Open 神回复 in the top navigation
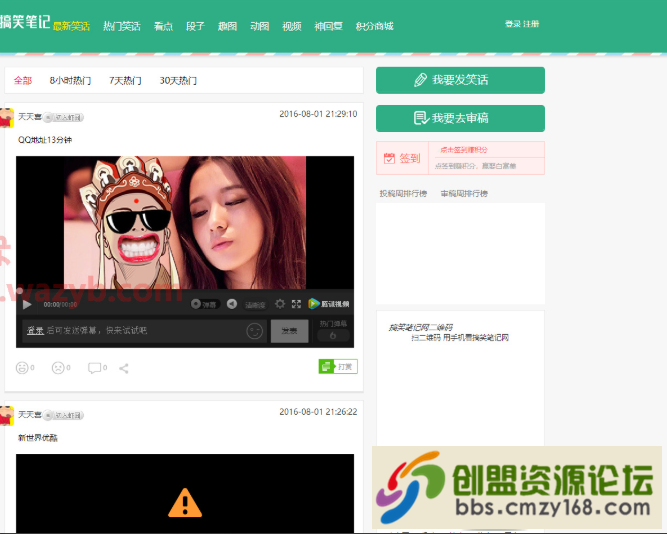 (x=328, y=26)
